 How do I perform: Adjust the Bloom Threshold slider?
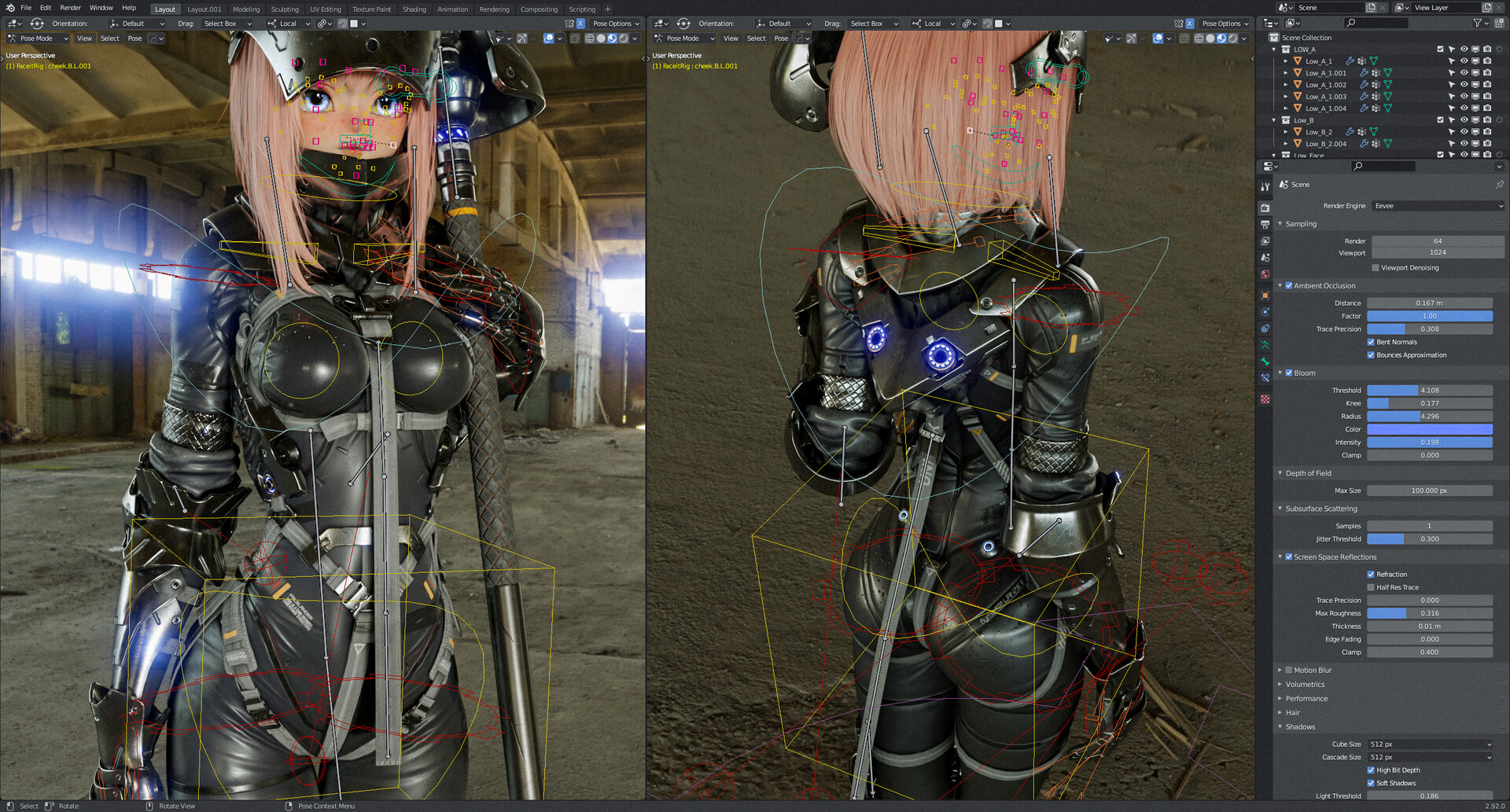[x=1430, y=390]
